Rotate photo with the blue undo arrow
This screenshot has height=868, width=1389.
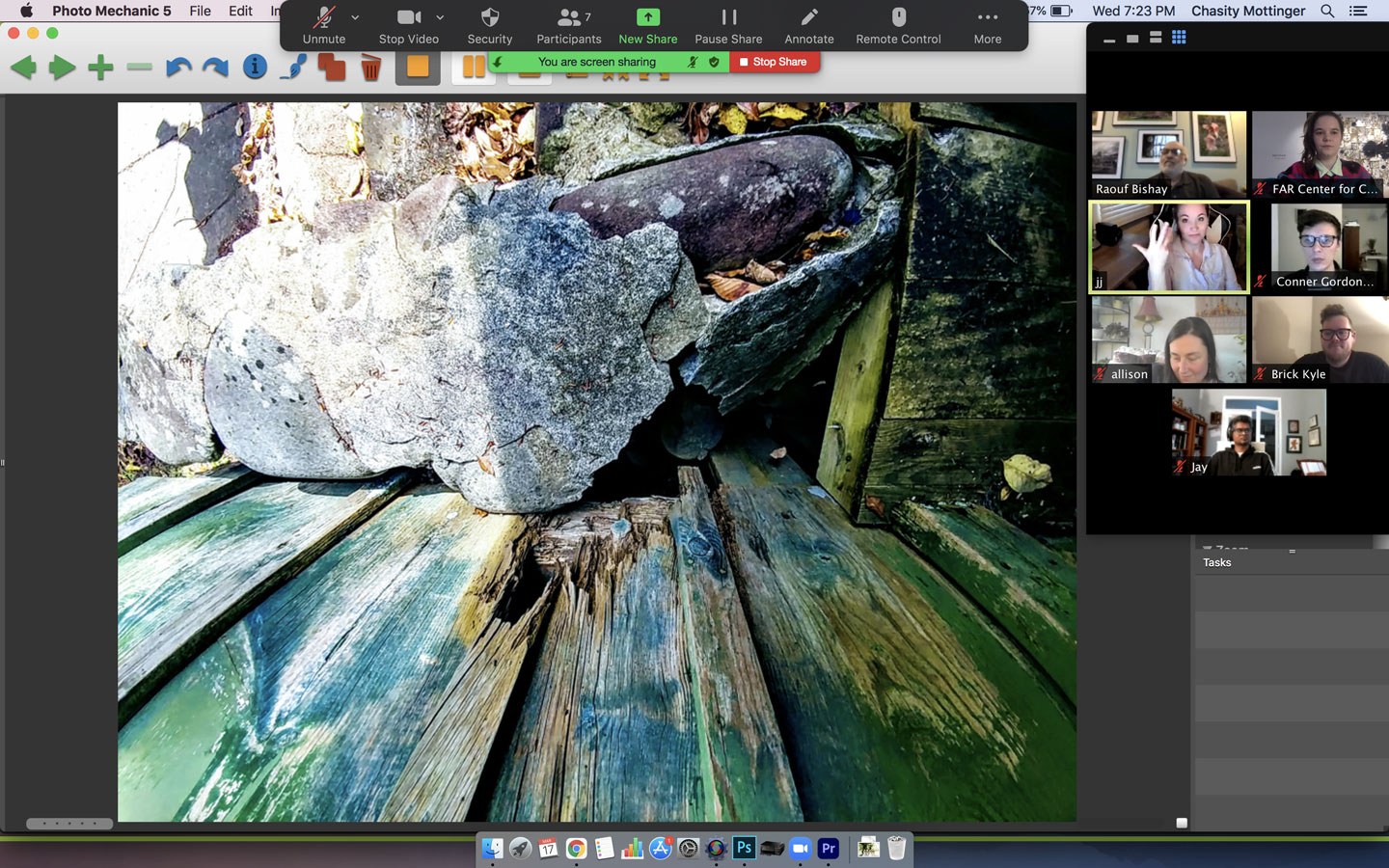[x=177, y=68]
